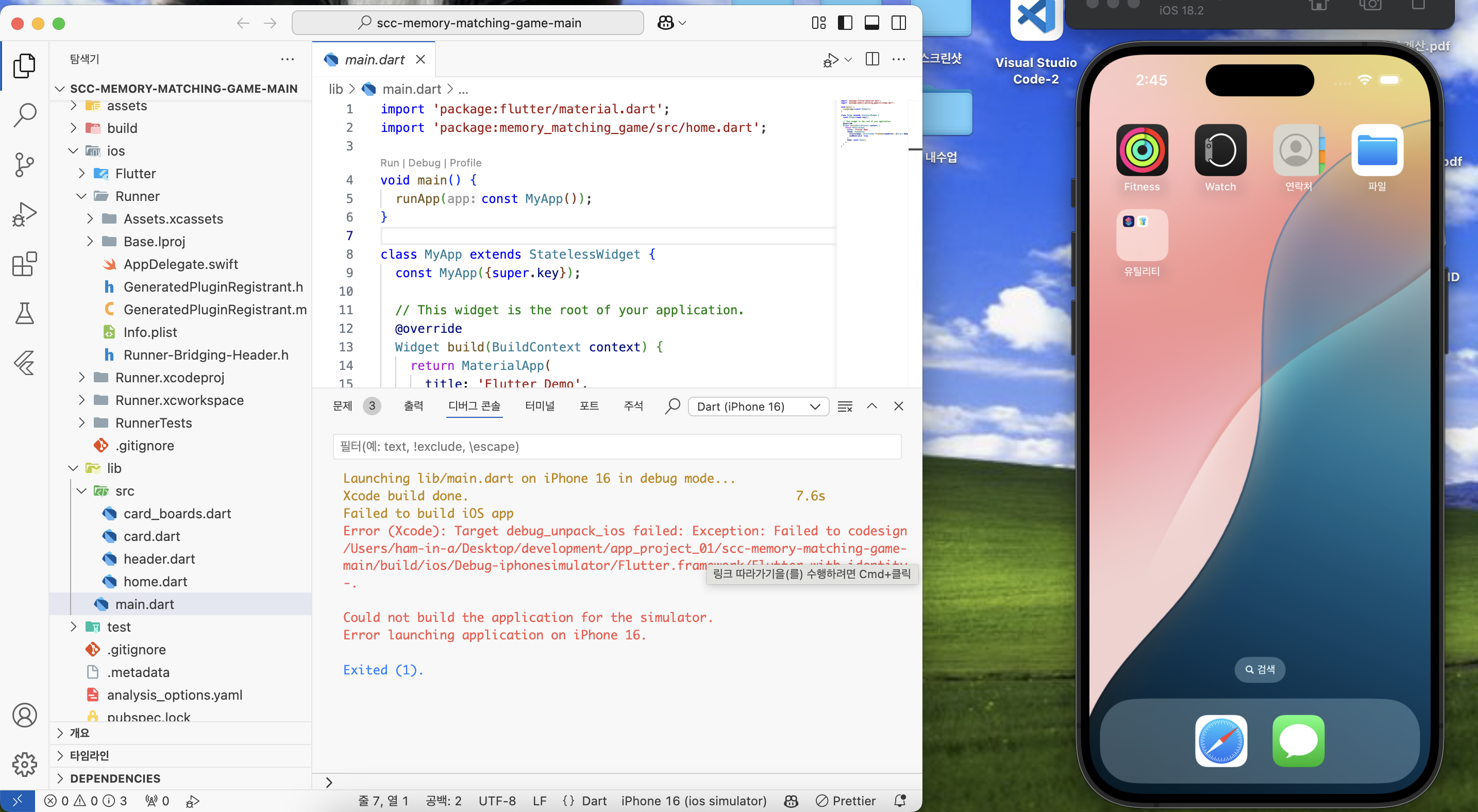Viewport: 1478px width, 812px height.
Task: Toggle the secondary side bar
Action: [x=899, y=23]
